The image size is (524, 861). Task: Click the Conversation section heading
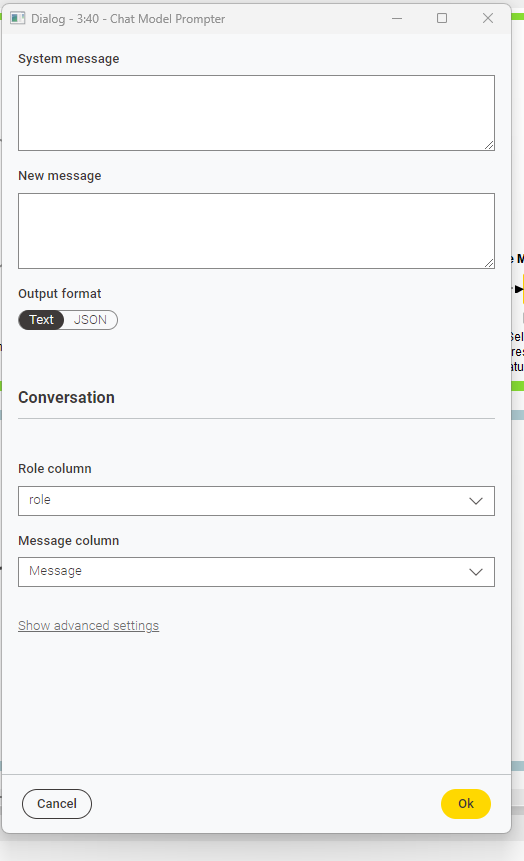click(66, 398)
